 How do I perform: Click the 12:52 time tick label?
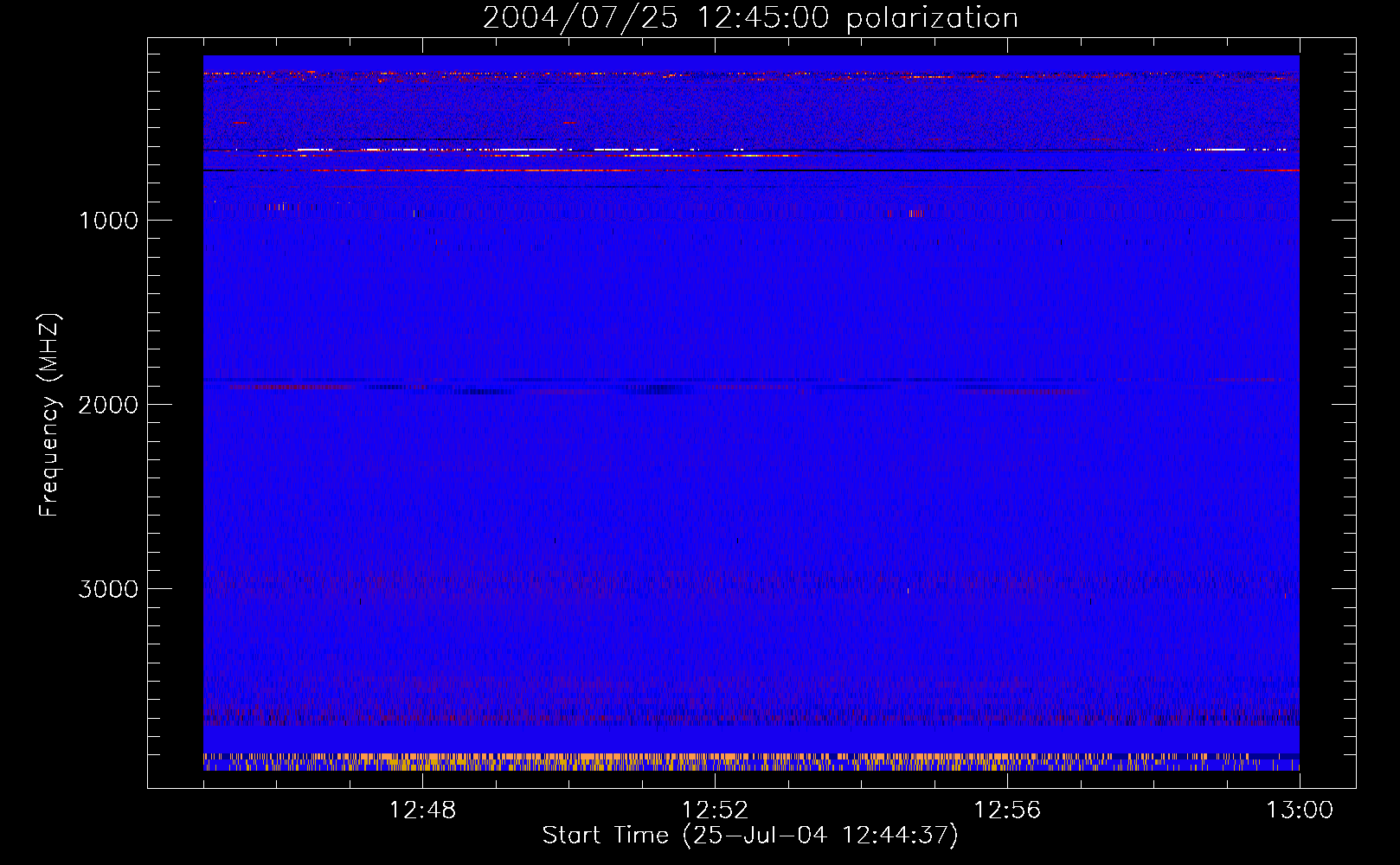[715, 811]
